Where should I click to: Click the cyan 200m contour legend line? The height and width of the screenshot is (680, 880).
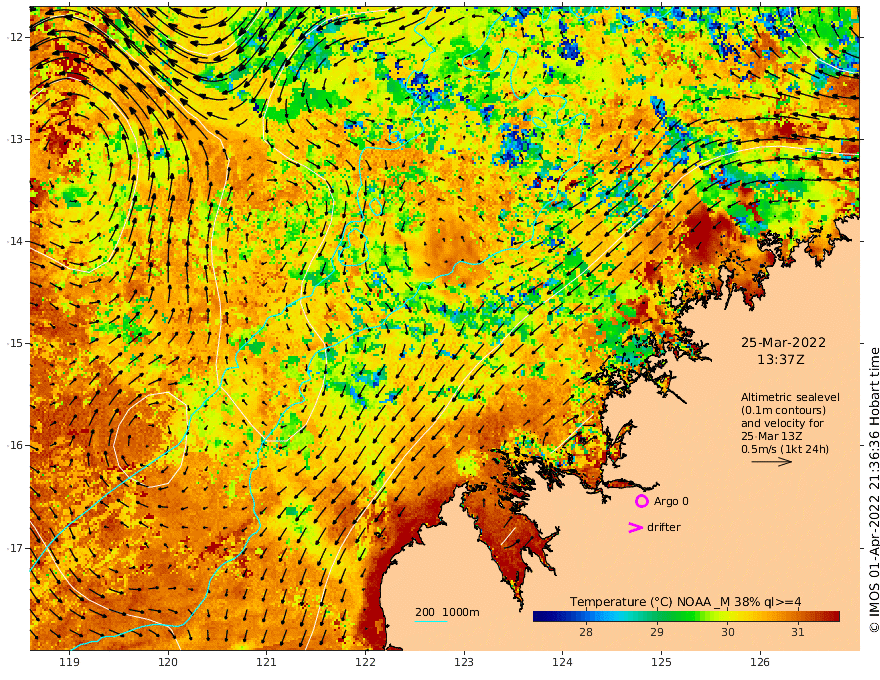pos(430,621)
